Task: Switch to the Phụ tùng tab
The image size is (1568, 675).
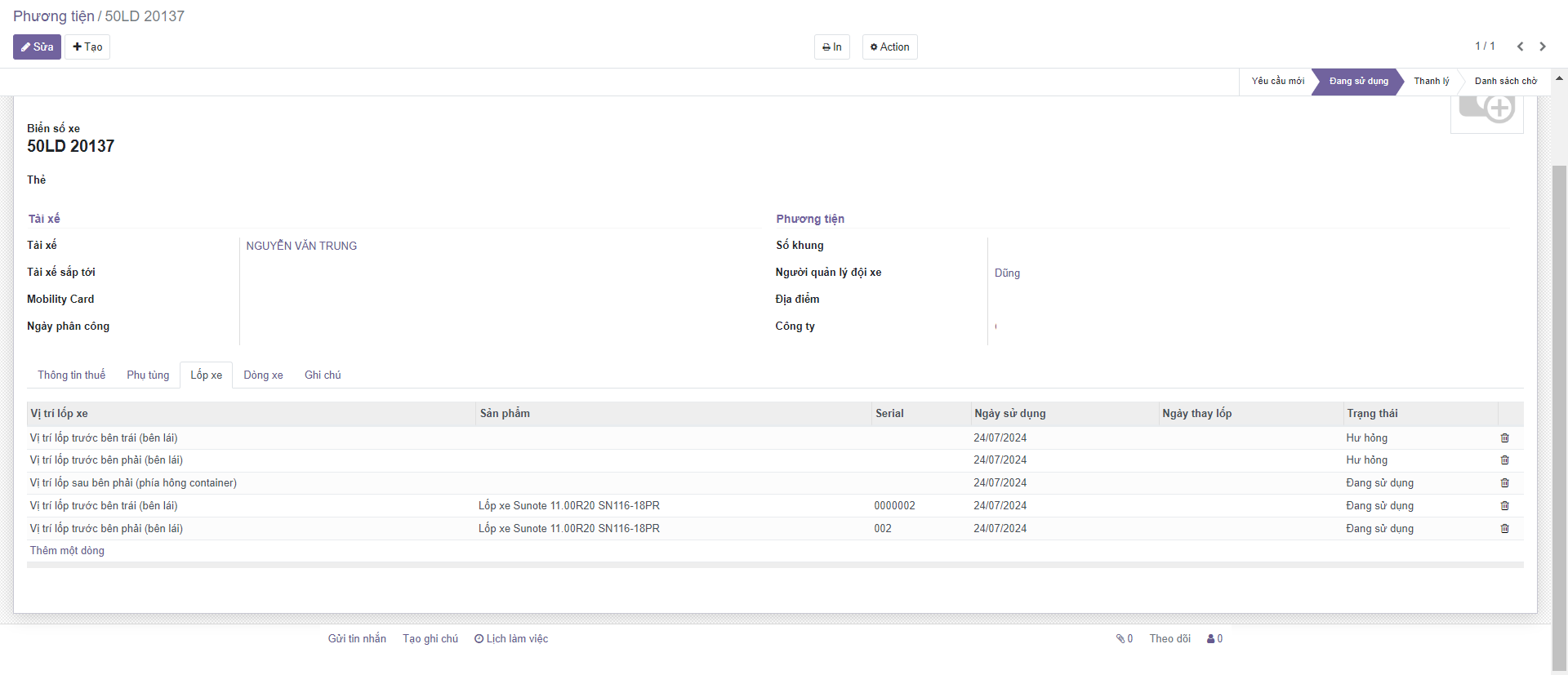Action: pyautogui.click(x=148, y=375)
